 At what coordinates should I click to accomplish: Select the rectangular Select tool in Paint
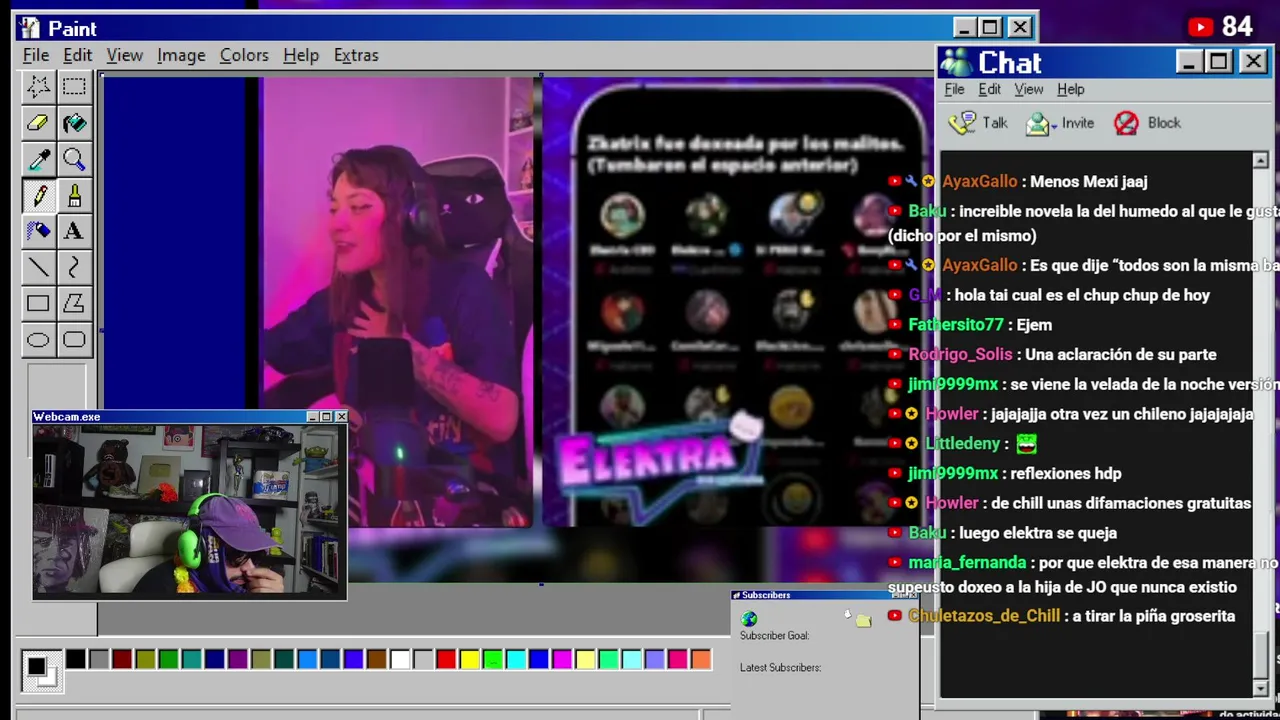pyautogui.click(x=74, y=87)
